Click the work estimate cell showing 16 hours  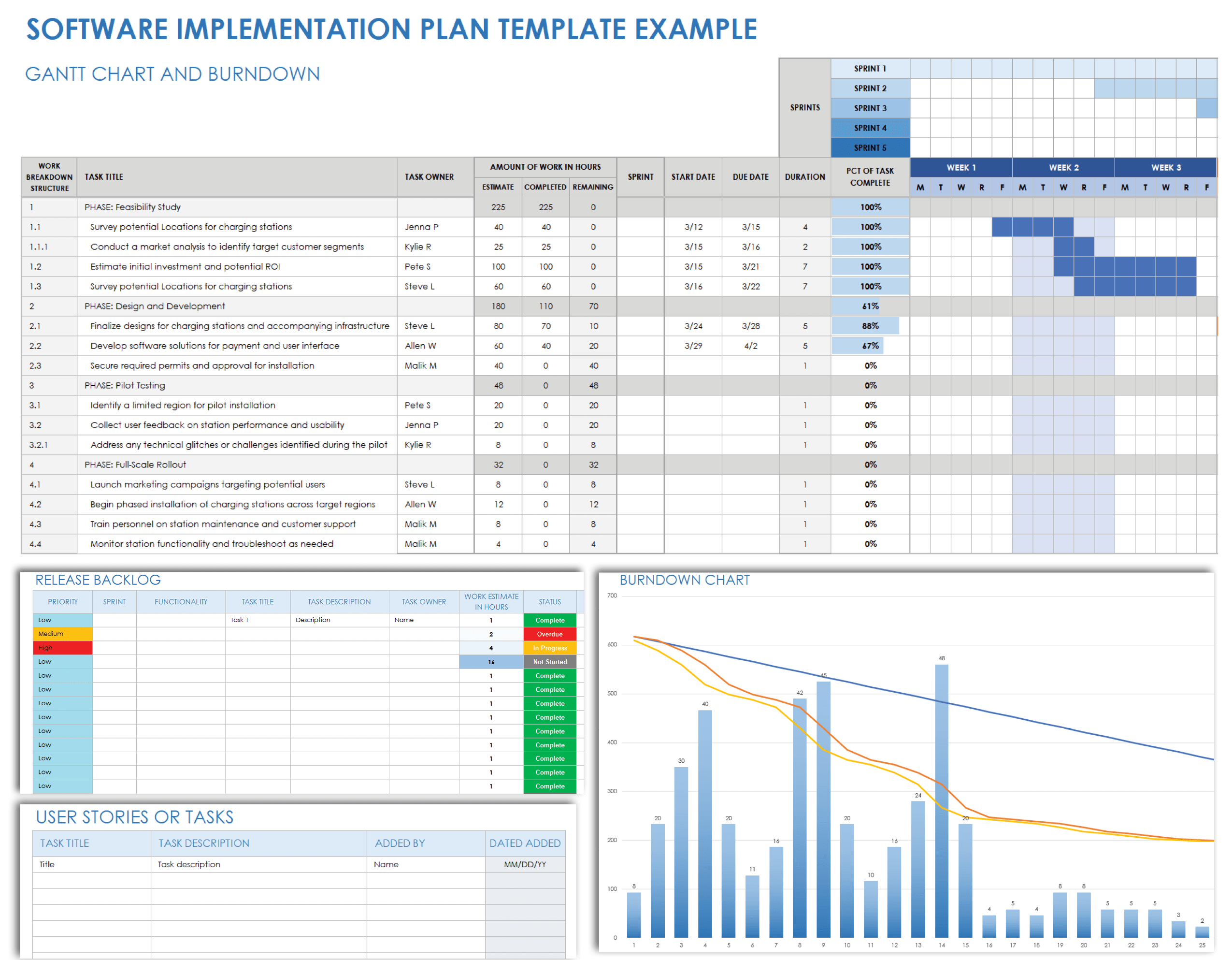(491, 661)
